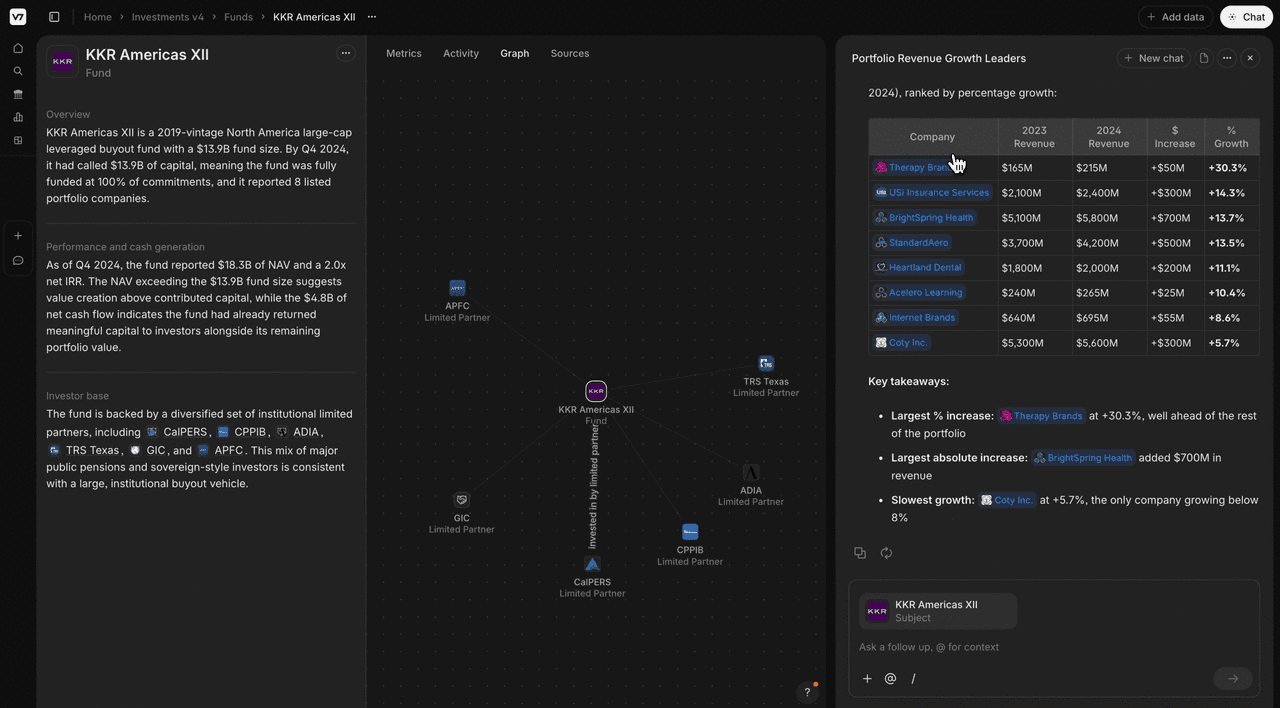Switch to the Metrics tab
This screenshot has height=708, width=1280.
point(404,53)
